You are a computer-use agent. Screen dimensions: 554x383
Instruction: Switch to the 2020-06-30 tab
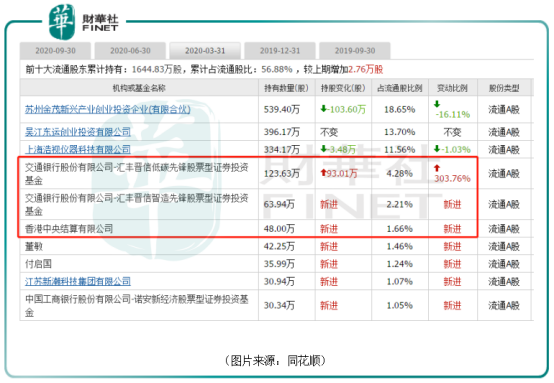coord(130,51)
